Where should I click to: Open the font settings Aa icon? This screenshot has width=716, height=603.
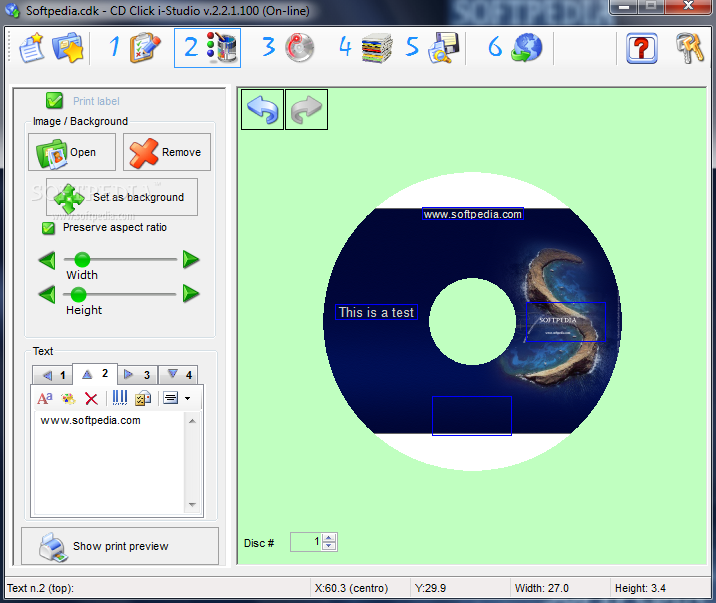coord(45,399)
